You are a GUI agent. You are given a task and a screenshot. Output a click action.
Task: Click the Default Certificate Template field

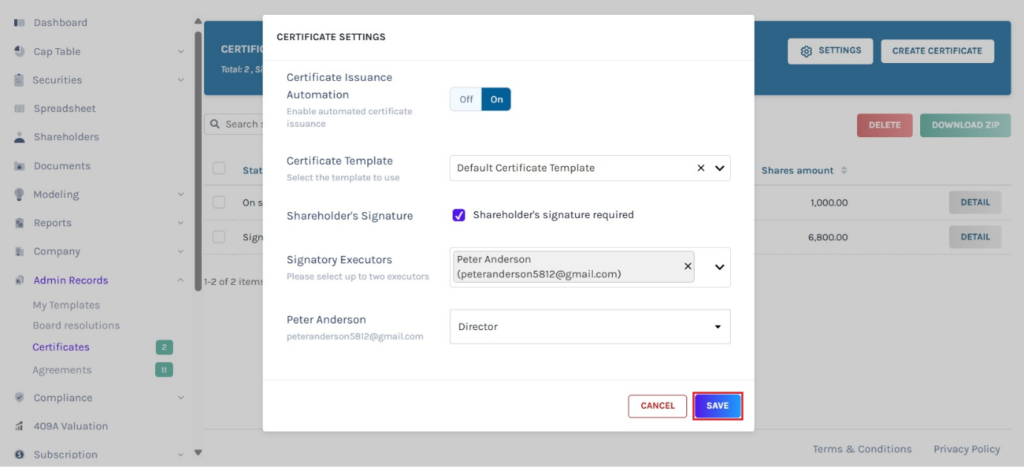coord(590,168)
